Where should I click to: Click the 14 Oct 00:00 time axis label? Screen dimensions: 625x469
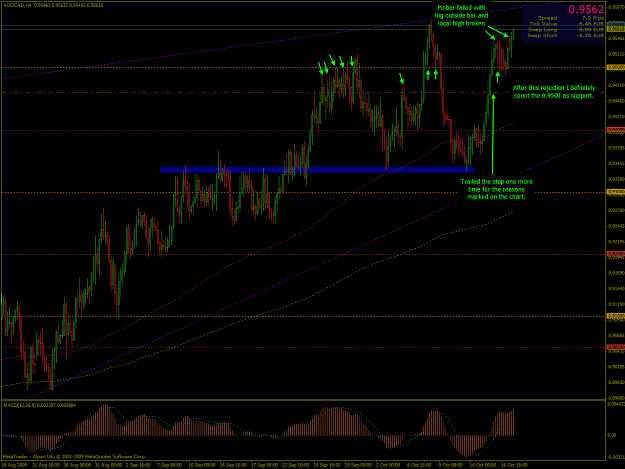click(483, 465)
